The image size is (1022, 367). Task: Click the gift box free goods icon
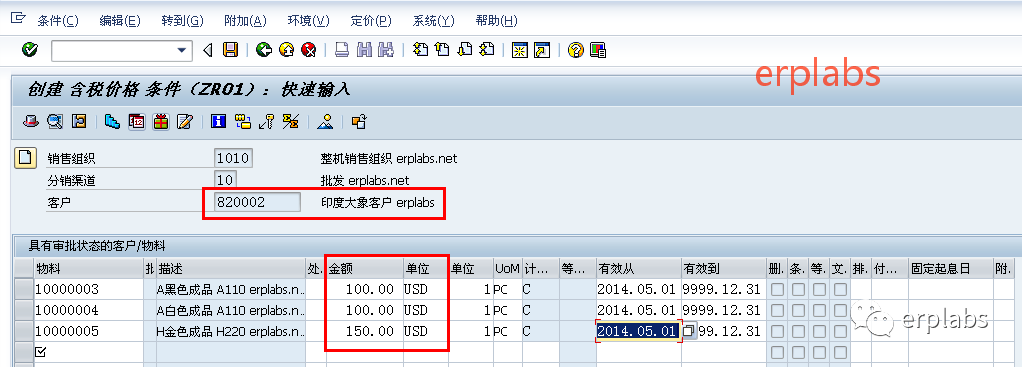pos(161,121)
